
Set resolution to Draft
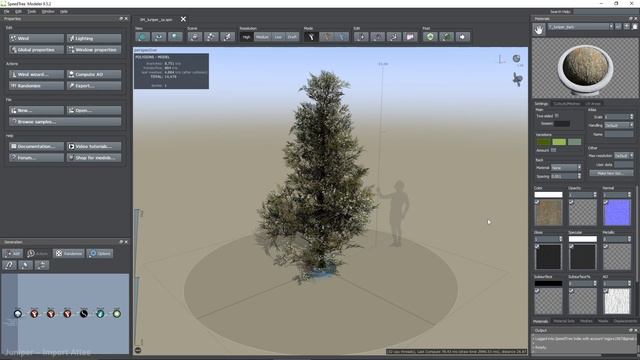pos(292,37)
